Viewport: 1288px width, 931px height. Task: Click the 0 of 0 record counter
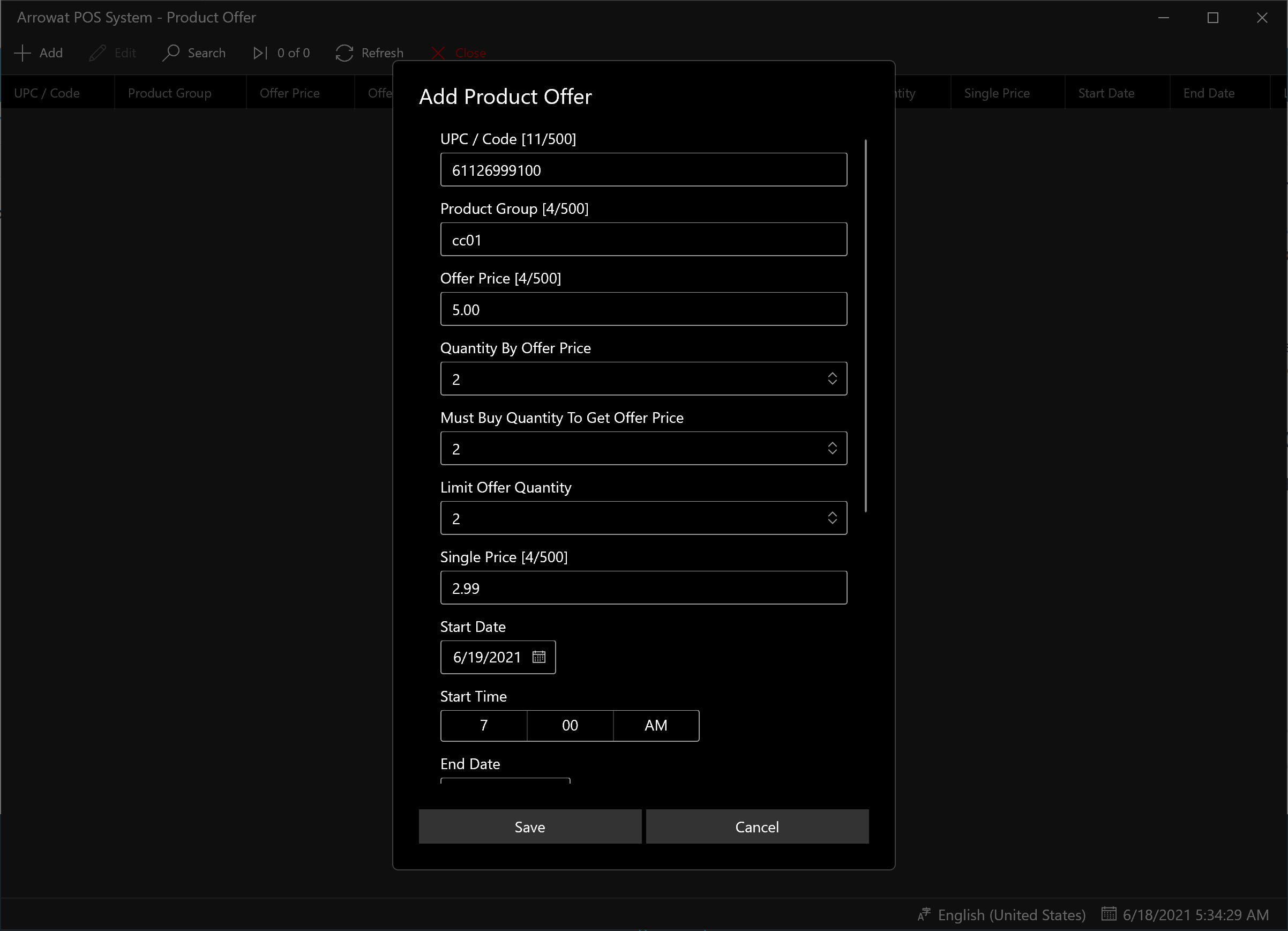pyautogui.click(x=294, y=53)
